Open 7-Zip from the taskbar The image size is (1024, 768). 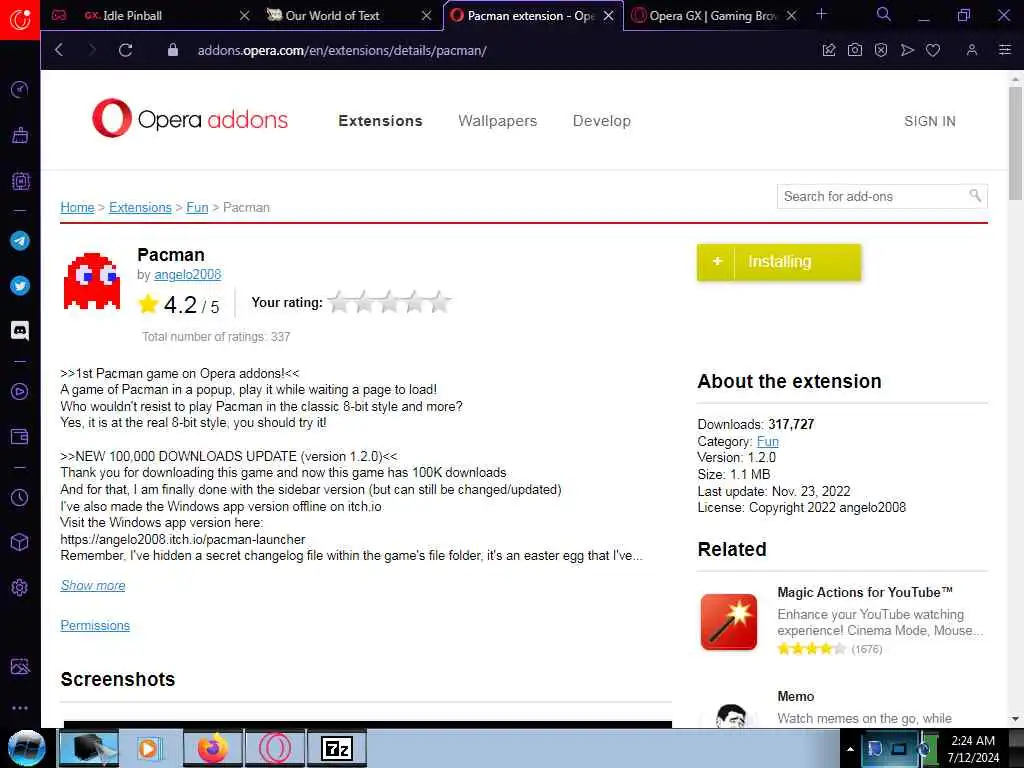(x=337, y=748)
